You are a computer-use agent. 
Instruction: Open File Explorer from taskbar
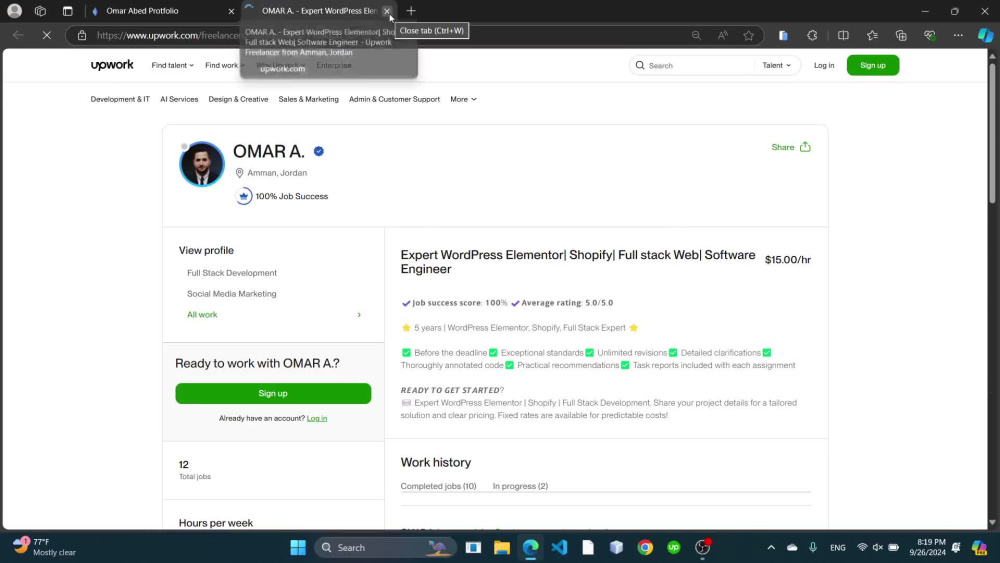(x=502, y=547)
